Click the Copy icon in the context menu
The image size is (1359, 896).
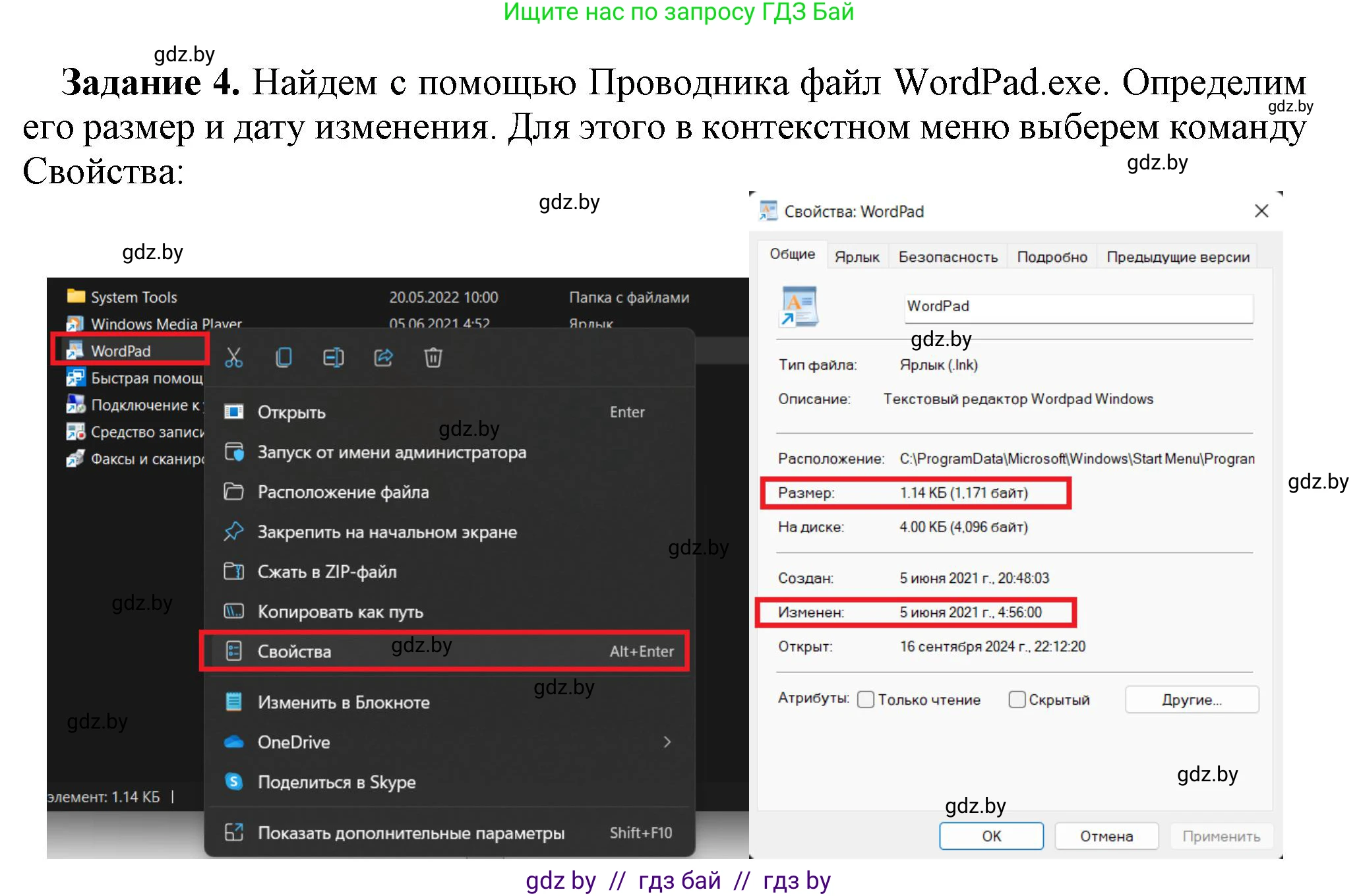coord(284,358)
